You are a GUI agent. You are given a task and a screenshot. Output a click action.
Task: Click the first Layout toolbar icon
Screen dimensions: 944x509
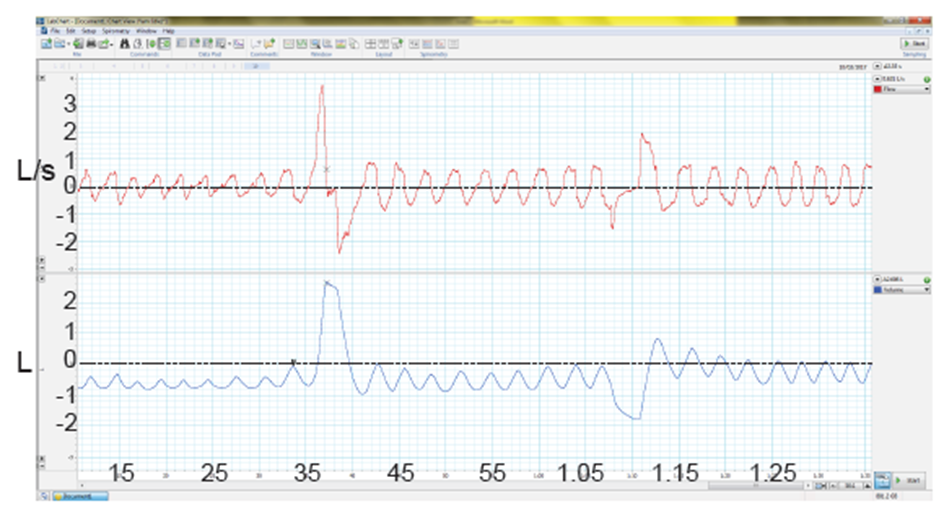tap(371, 44)
